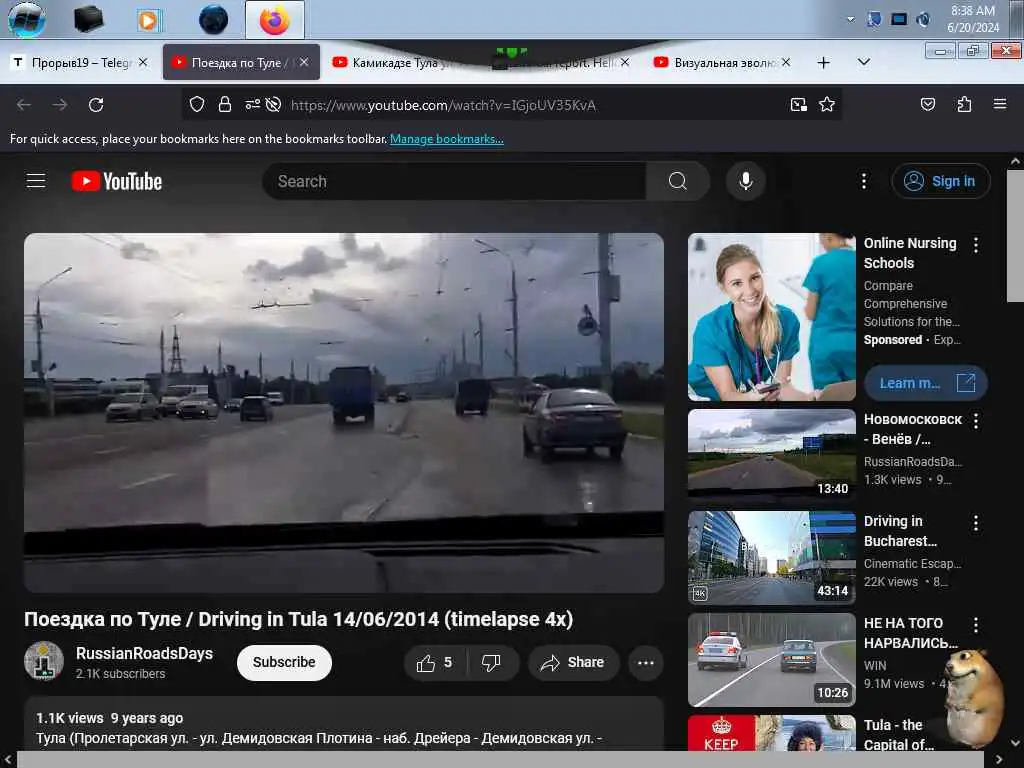The width and height of the screenshot is (1024, 768).
Task: Click the Windows Start orb
Action: (x=27, y=20)
